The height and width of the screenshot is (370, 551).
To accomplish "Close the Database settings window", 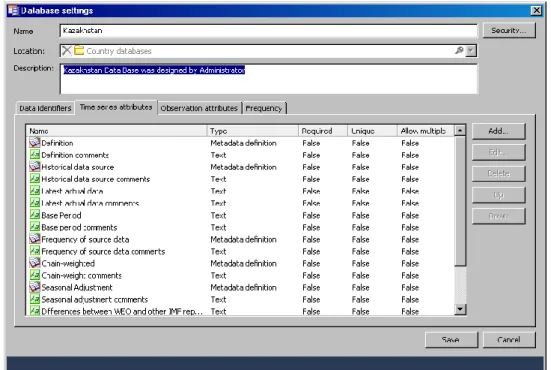I will point(536,11).
